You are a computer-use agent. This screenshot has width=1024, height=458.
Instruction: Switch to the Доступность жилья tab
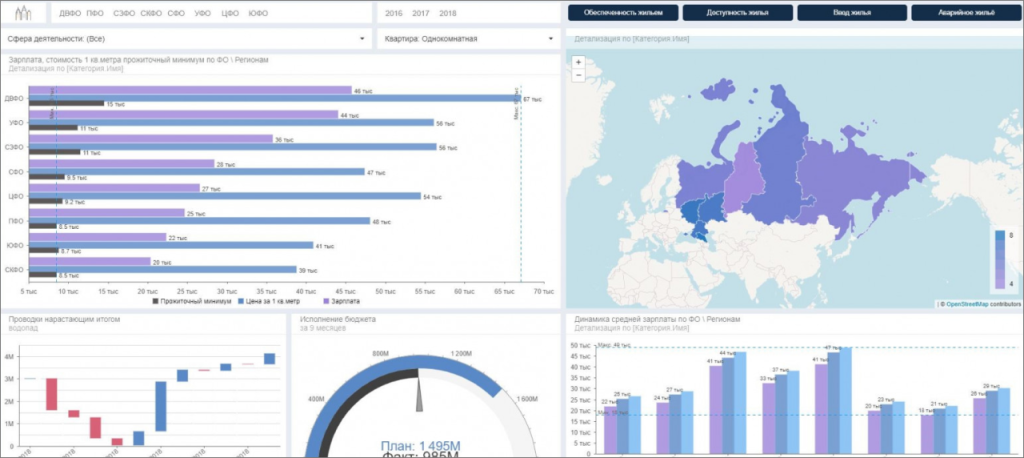(x=737, y=13)
